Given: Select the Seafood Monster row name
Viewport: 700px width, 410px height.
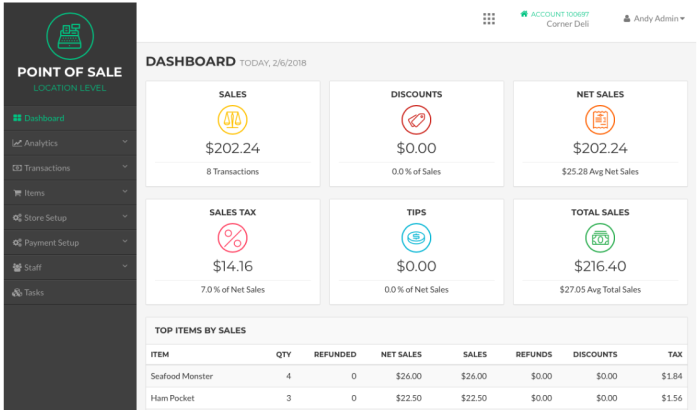Looking at the screenshot, I should tap(182, 376).
